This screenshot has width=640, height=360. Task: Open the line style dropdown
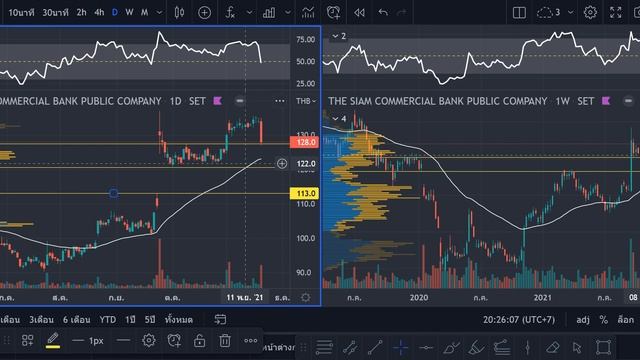pyautogui.click(x=123, y=340)
